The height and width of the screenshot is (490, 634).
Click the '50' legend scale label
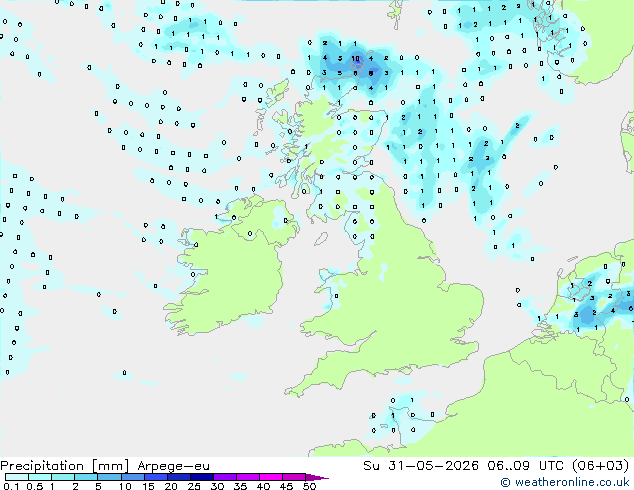click(x=309, y=486)
